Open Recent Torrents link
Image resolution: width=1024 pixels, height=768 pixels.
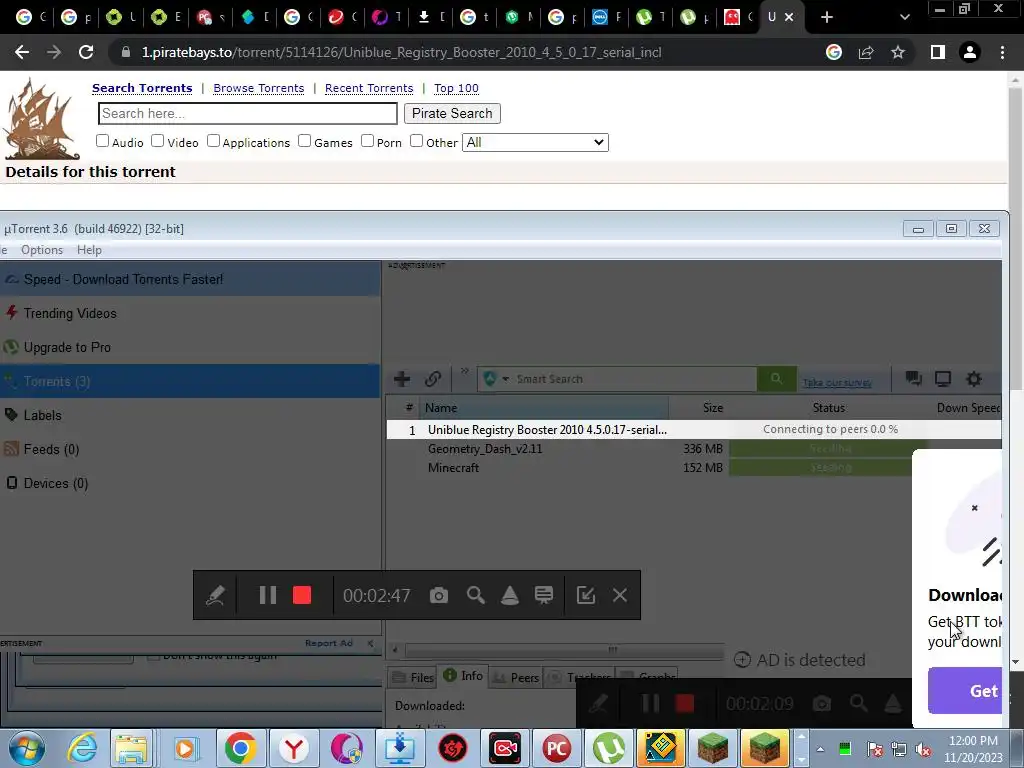coord(369,88)
